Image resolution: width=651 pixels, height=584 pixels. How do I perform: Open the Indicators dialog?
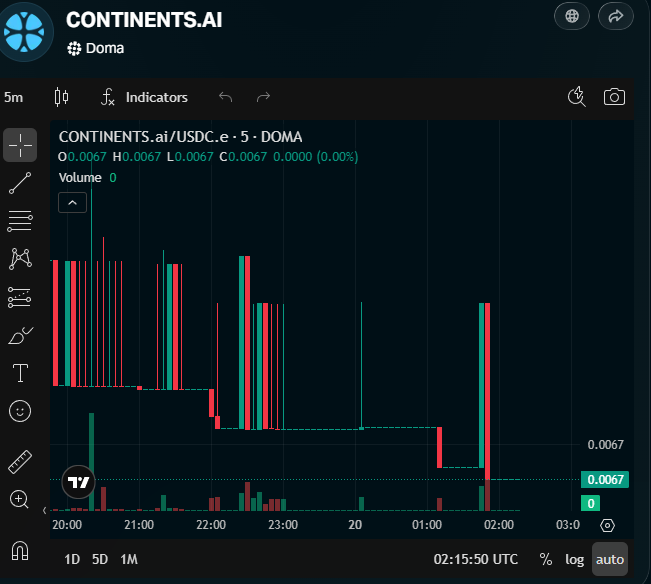click(x=144, y=97)
